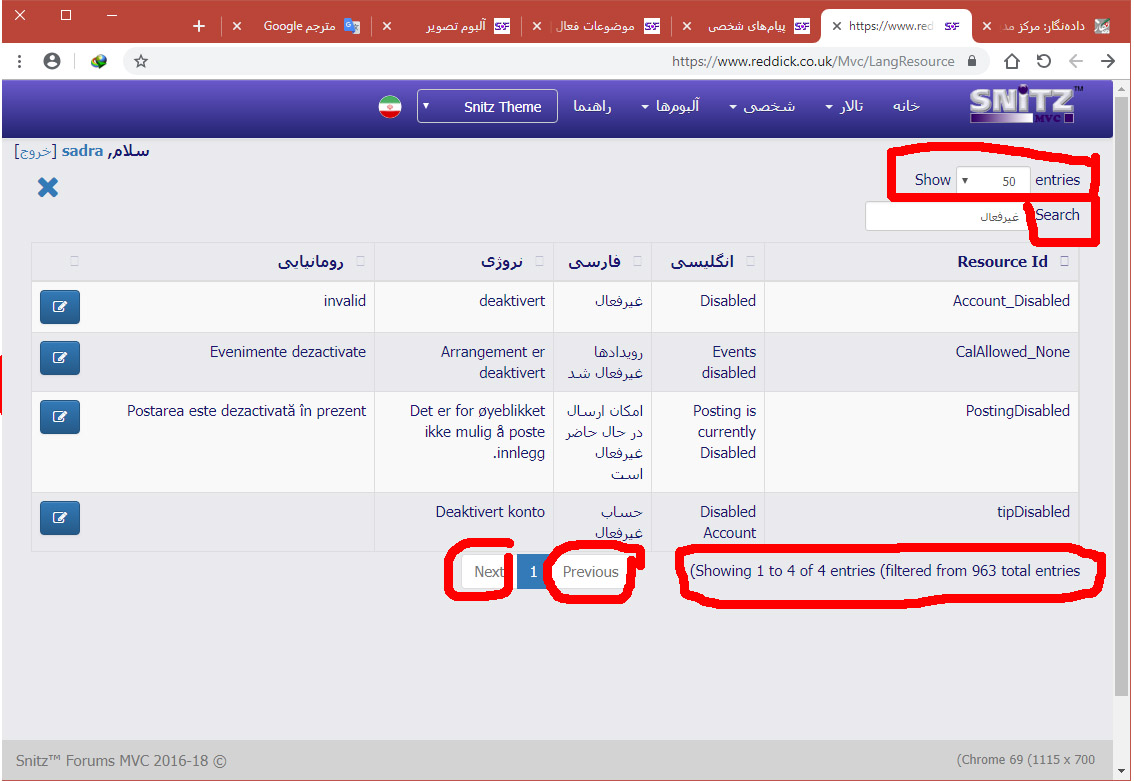This screenshot has height=781, width=1134.
Task: Open the browser profile account icon
Action: coord(52,61)
